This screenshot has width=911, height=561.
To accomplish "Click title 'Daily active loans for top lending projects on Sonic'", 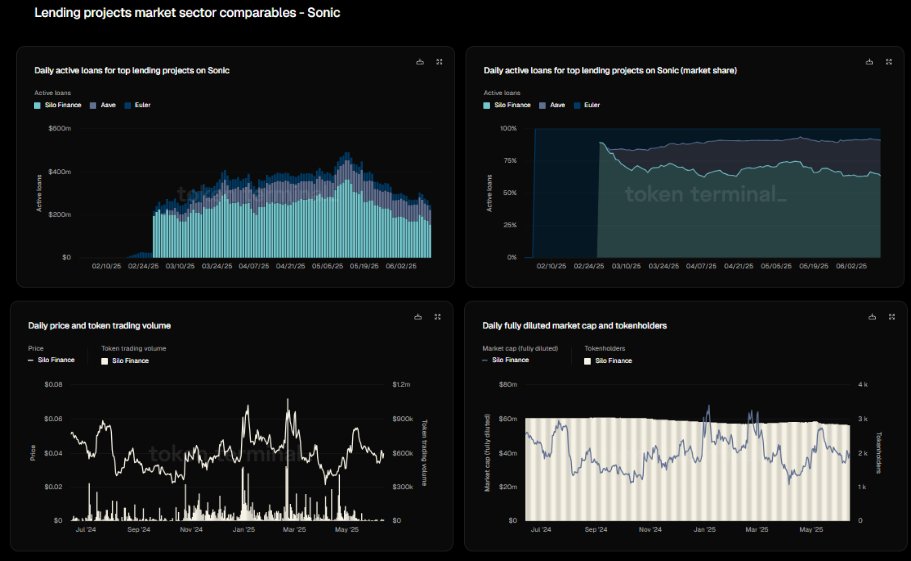I will coord(132,70).
